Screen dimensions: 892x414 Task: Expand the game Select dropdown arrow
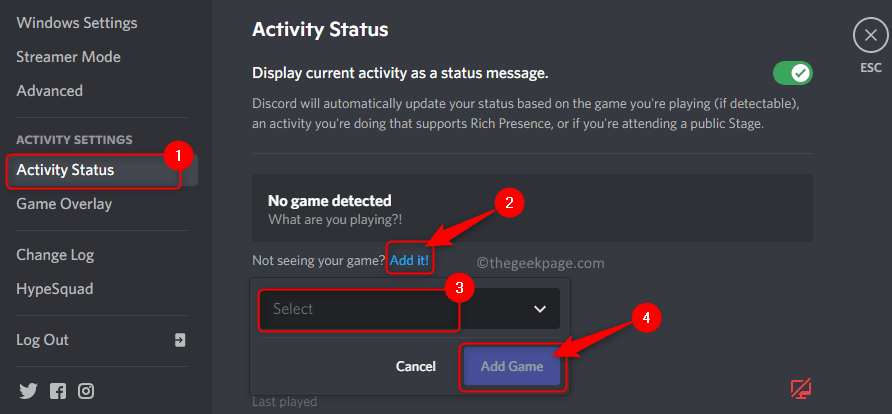click(x=540, y=309)
